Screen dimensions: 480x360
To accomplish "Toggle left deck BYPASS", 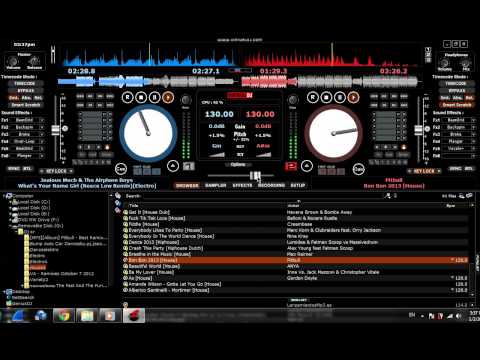I will coord(26,90).
